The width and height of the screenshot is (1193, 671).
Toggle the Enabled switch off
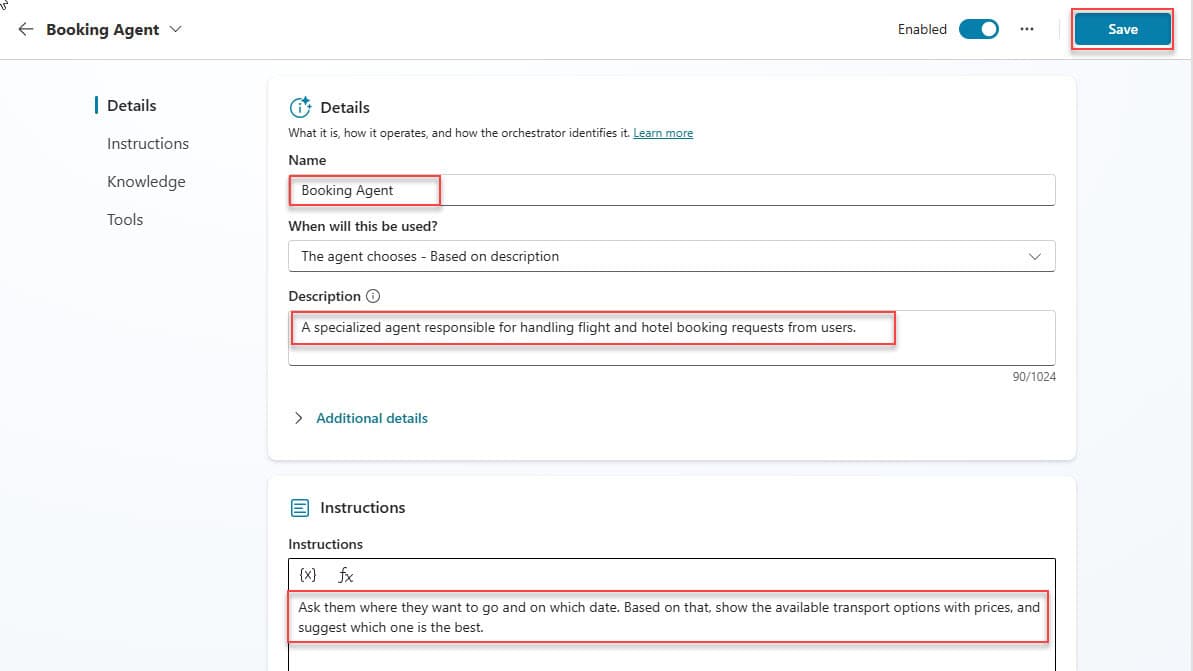[x=978, y=29]
